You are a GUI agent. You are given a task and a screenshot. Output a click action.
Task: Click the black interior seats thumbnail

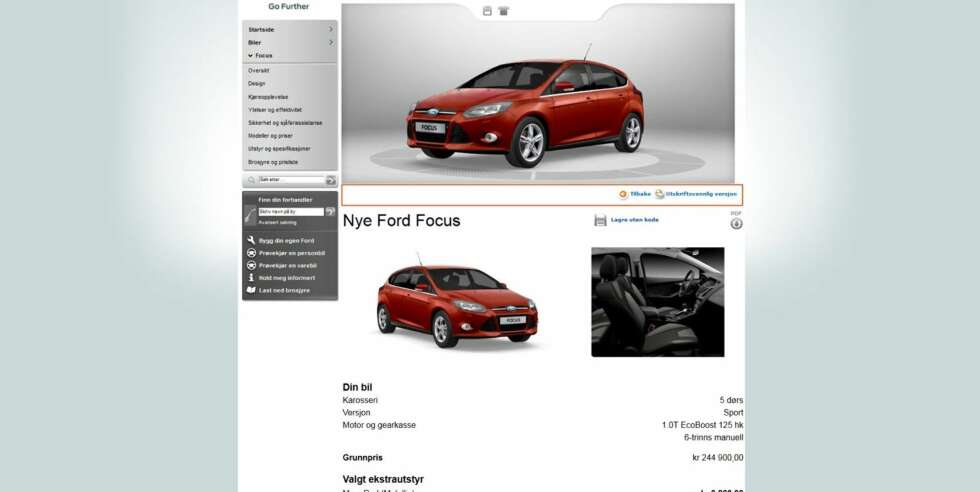click(658, 302)
